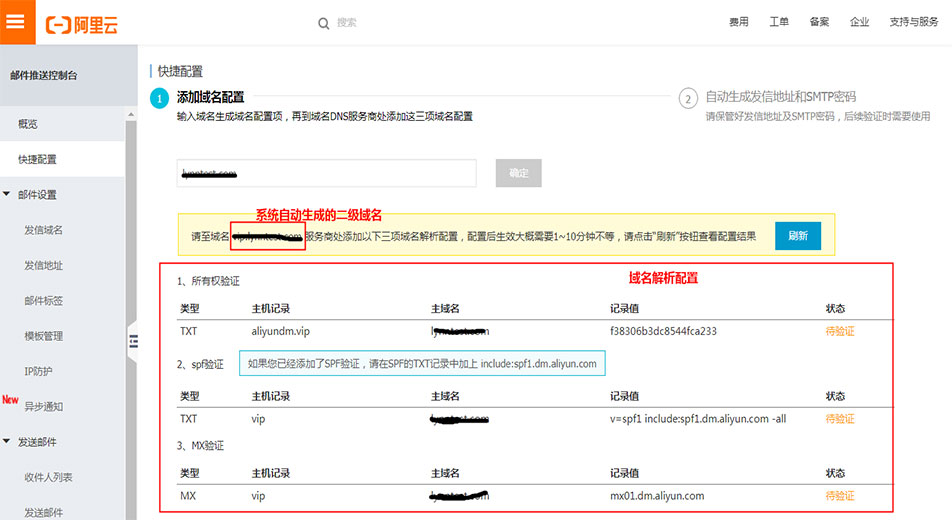Click the search magnifier icon
This screenshot has height=520, width=952.
click(x=323, y=22)
